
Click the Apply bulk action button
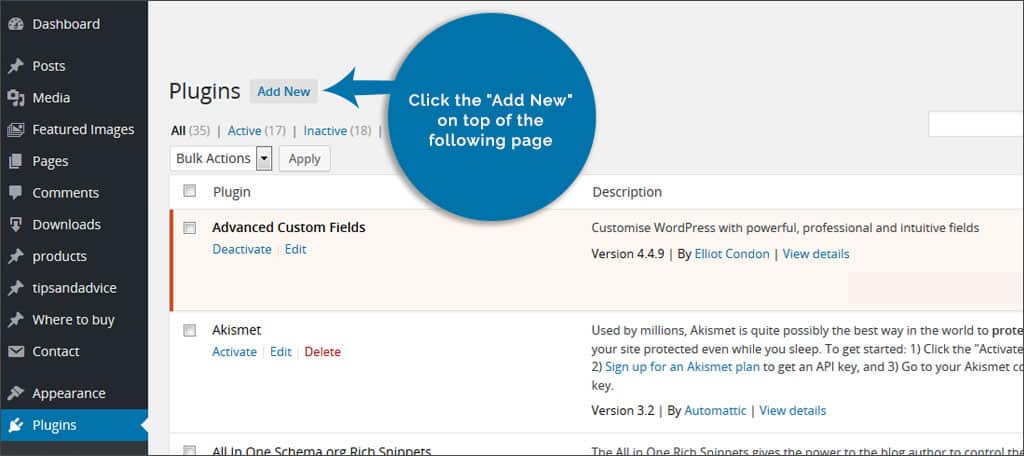point(304,159)
